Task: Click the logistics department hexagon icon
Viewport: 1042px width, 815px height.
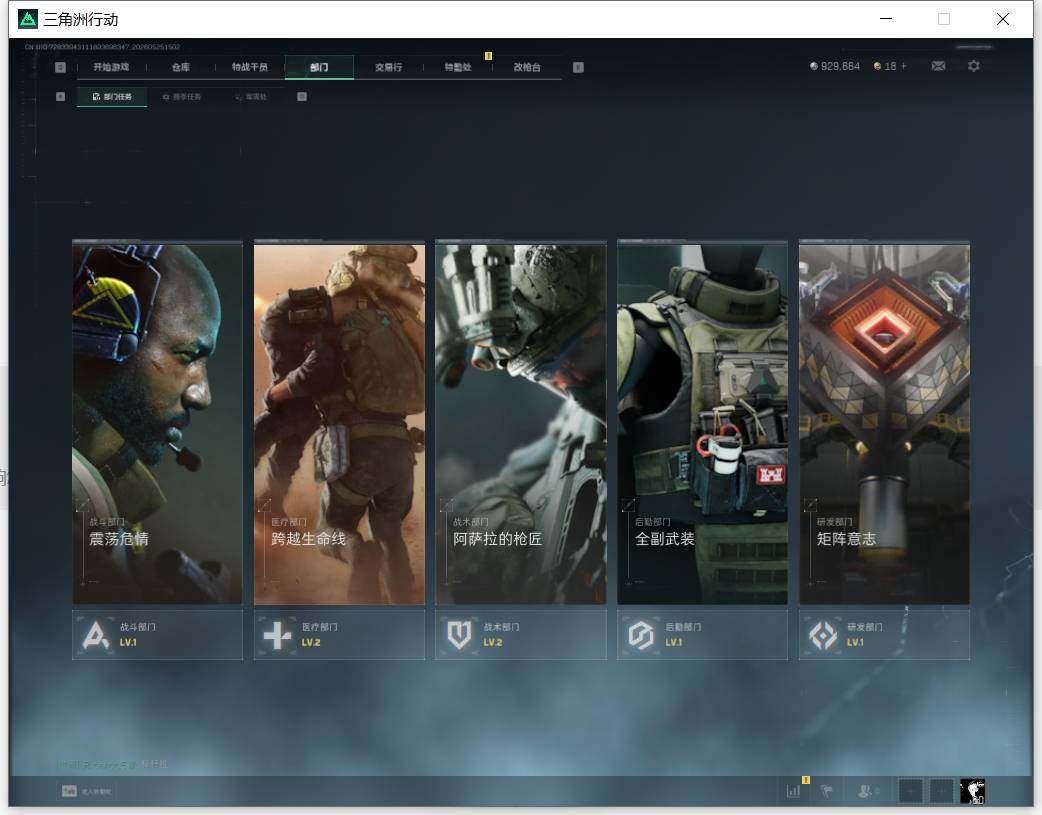Action: click(x=641, y=636)
